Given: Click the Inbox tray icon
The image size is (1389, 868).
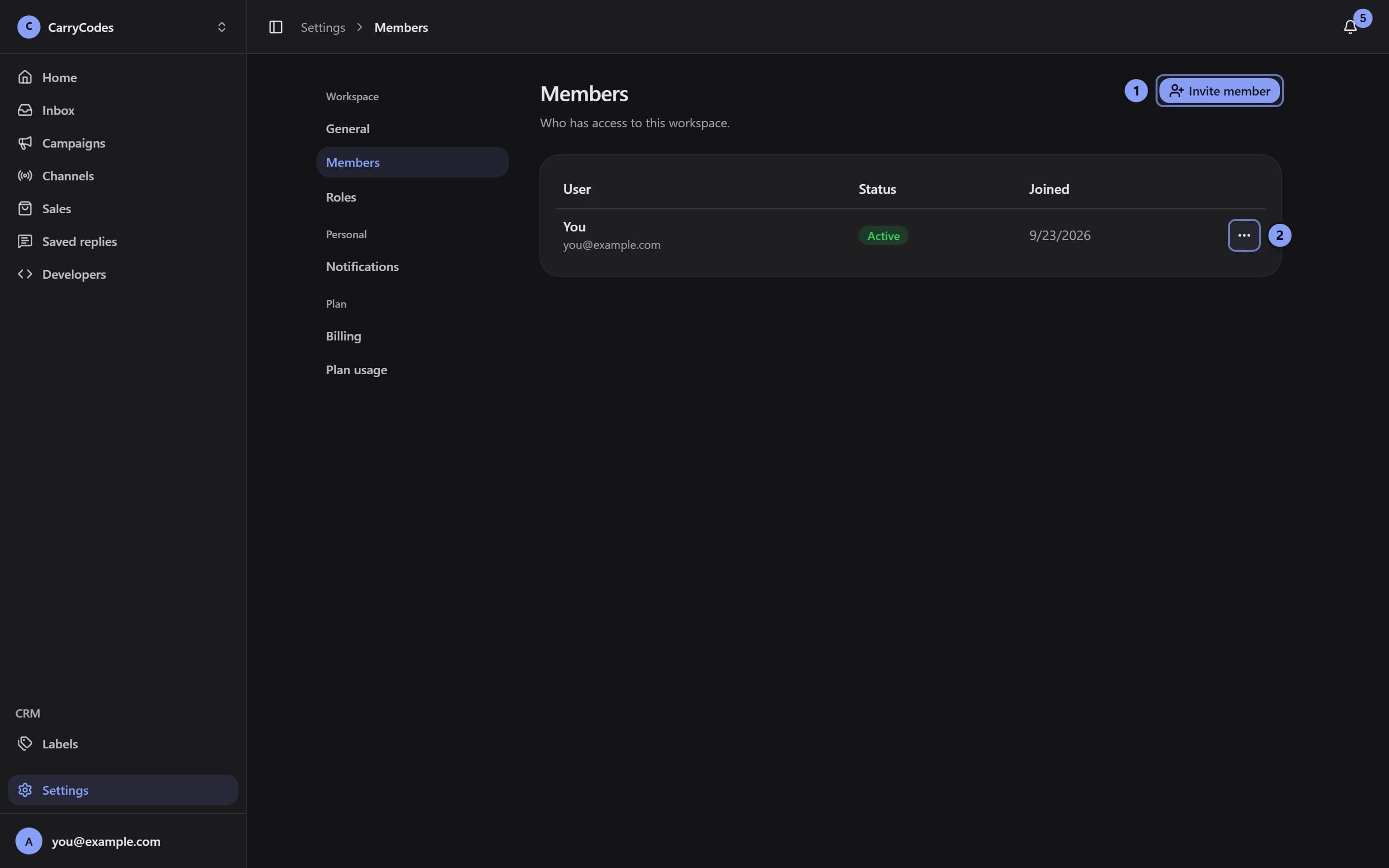Looking at the screenshot, I should 25,109.
